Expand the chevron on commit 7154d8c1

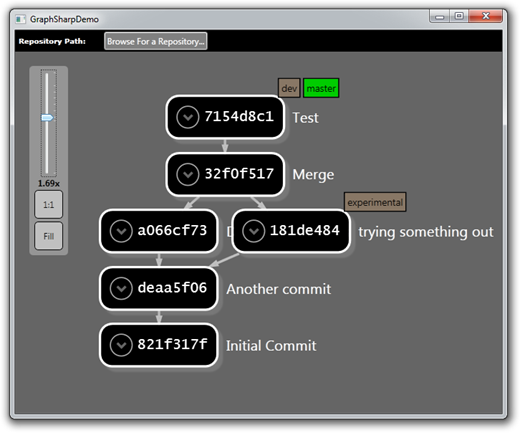point(188,117)
